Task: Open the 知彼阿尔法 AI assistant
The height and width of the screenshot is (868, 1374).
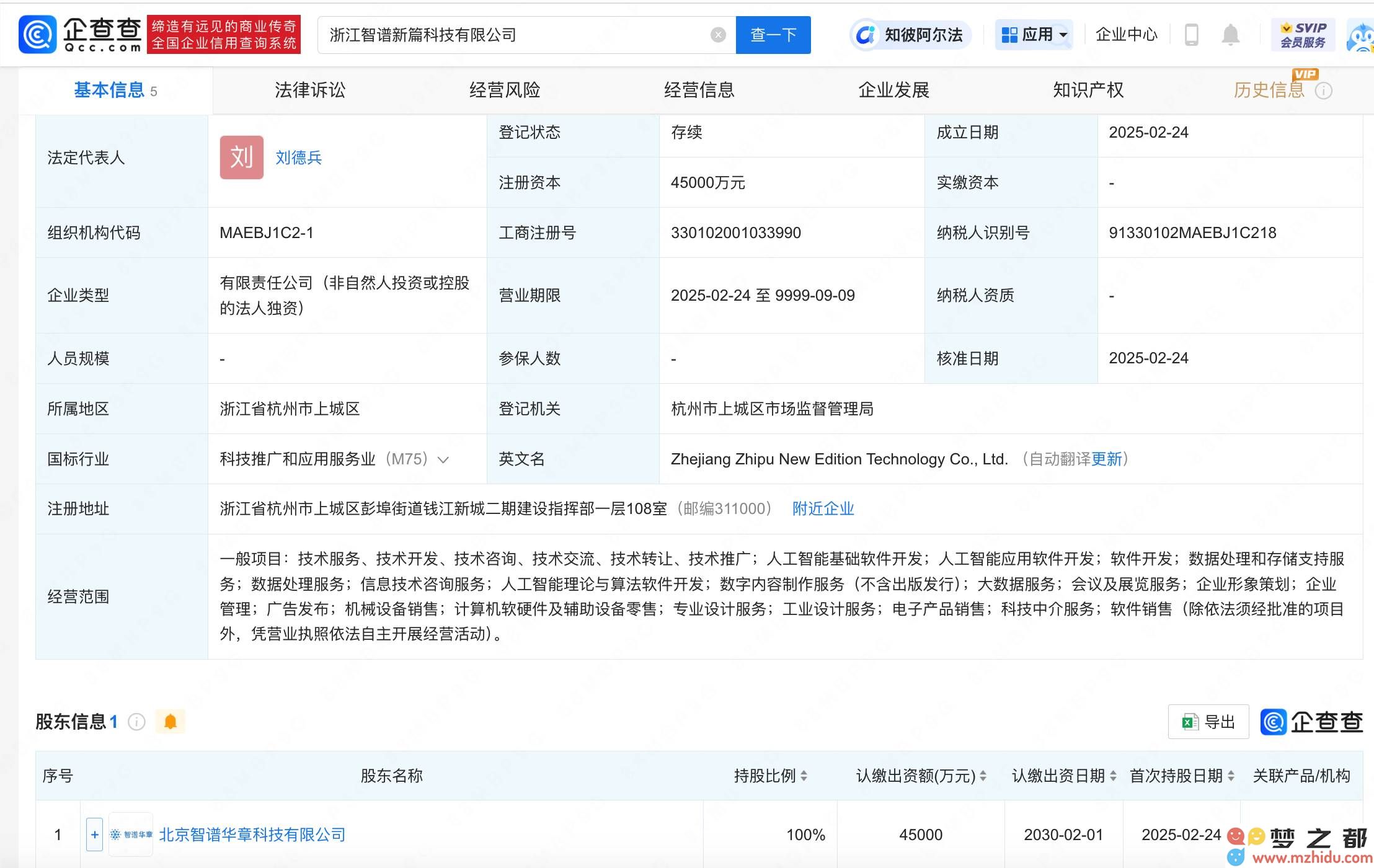Action: pos(909,35)
